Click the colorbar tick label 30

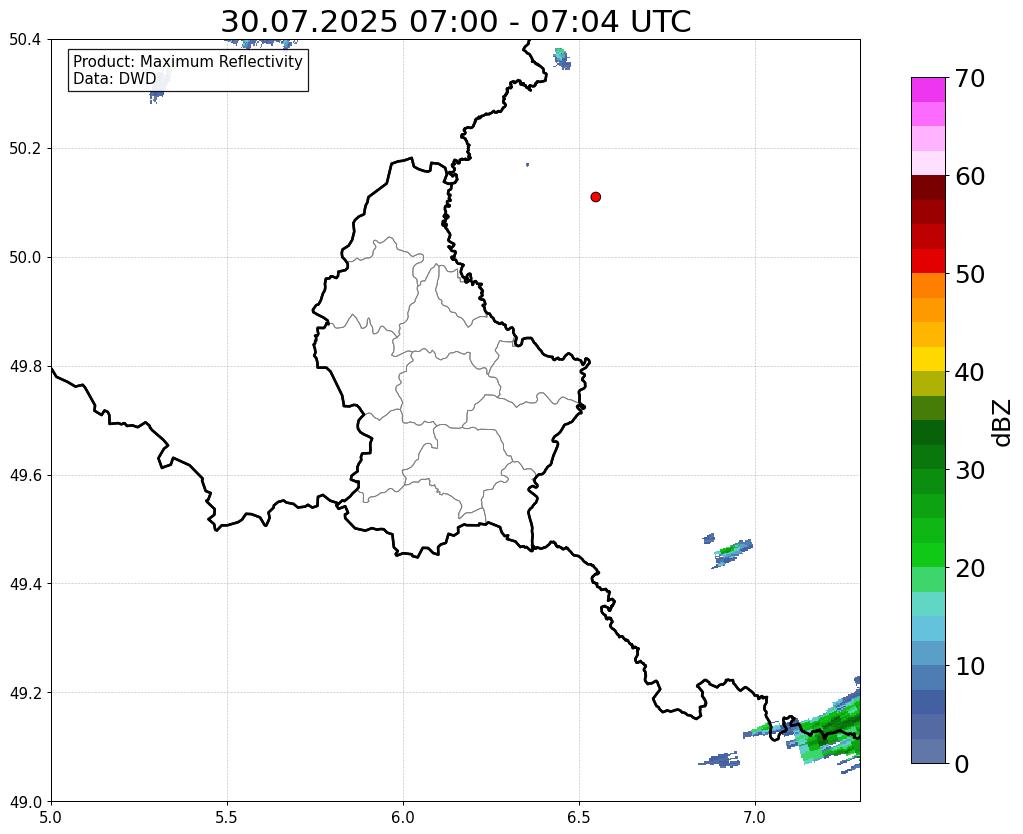(970, 470)
